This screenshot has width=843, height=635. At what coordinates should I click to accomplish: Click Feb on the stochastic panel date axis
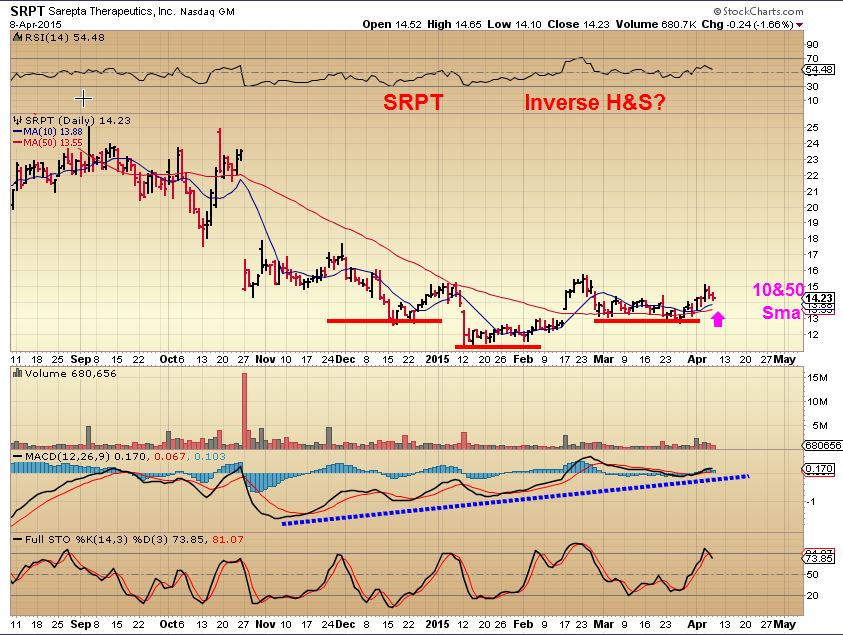tap(523, 625)
